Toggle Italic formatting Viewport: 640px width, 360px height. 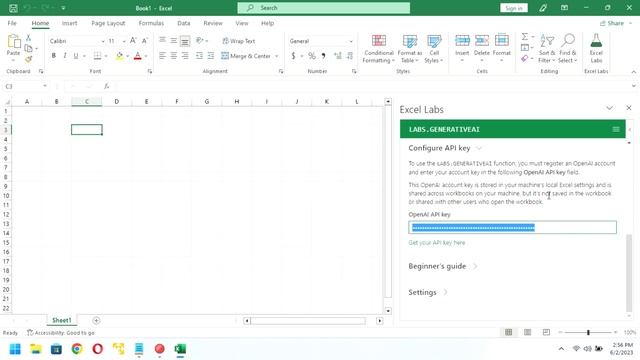(x=64, y=56)
